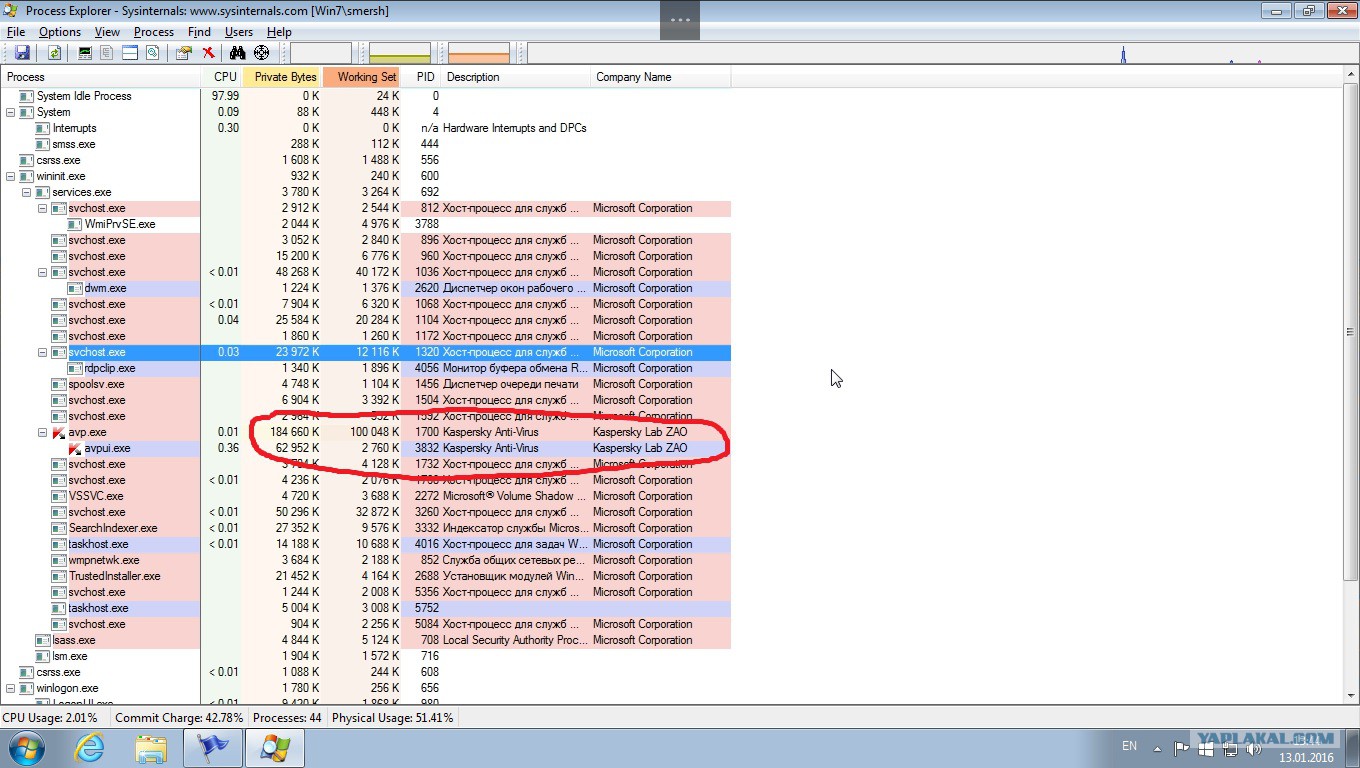Collapse svchost.exe PID 1036 node
This screenshot has width=1360, height=768.
(42, 272)
